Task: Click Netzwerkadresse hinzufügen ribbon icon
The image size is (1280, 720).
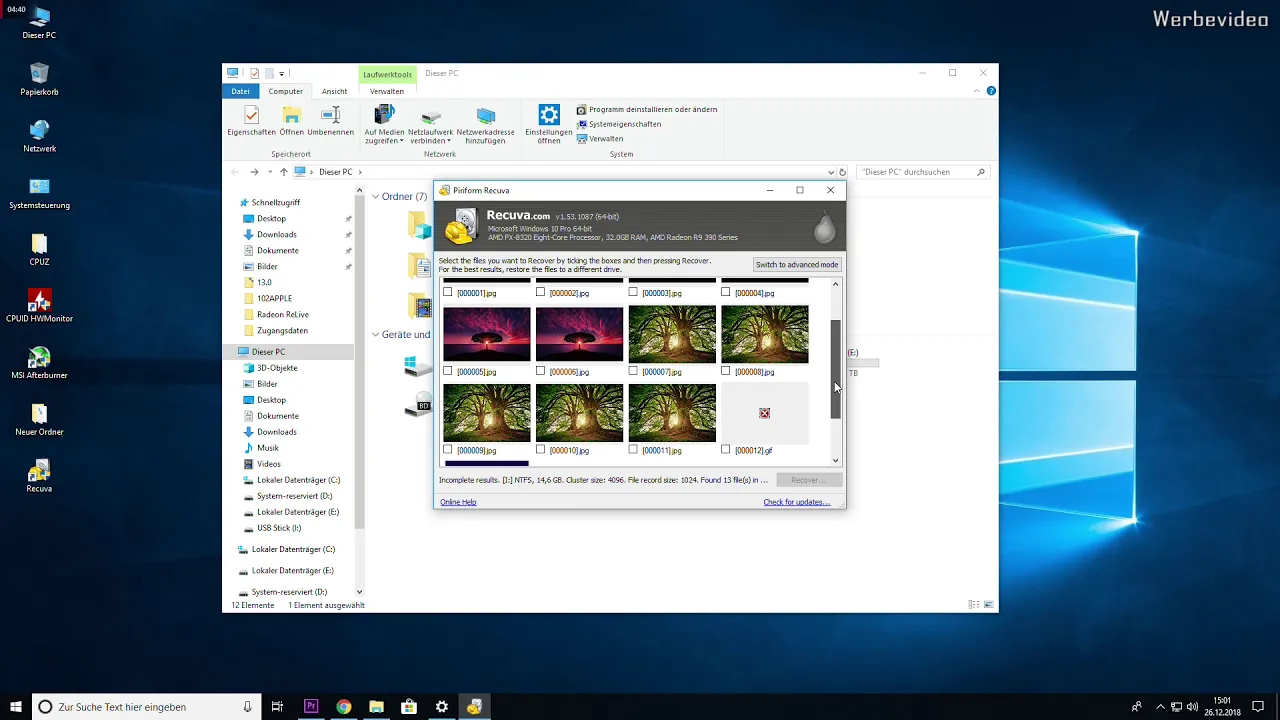Action: point(485,124)
